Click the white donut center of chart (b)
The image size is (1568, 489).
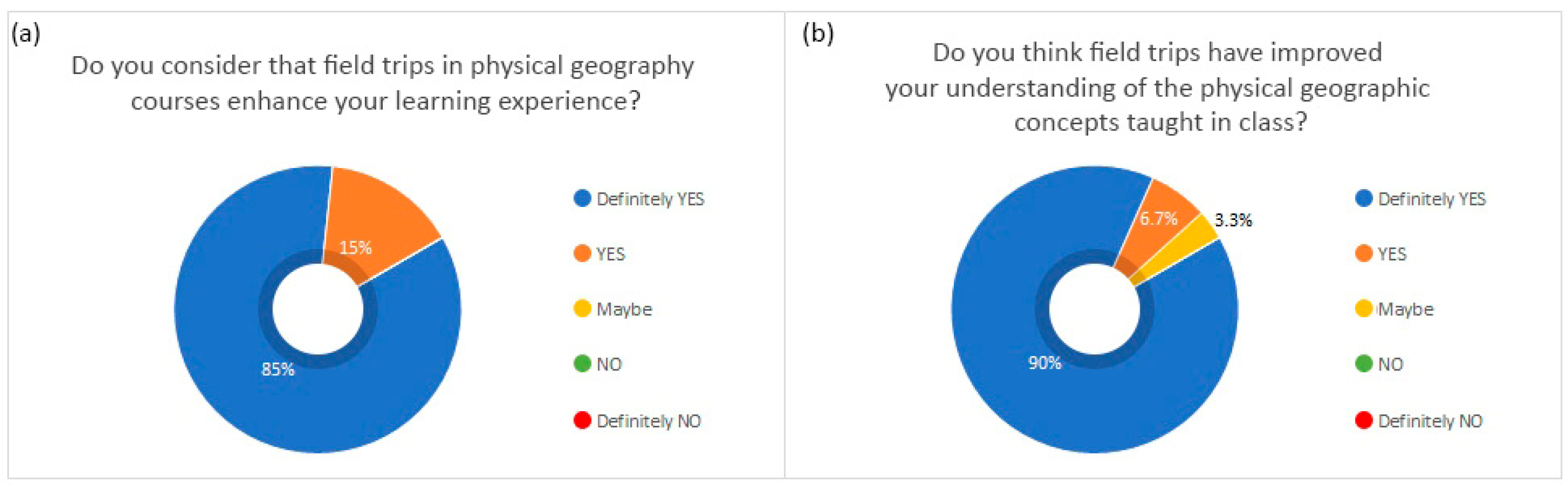(x=1094, y=309)
